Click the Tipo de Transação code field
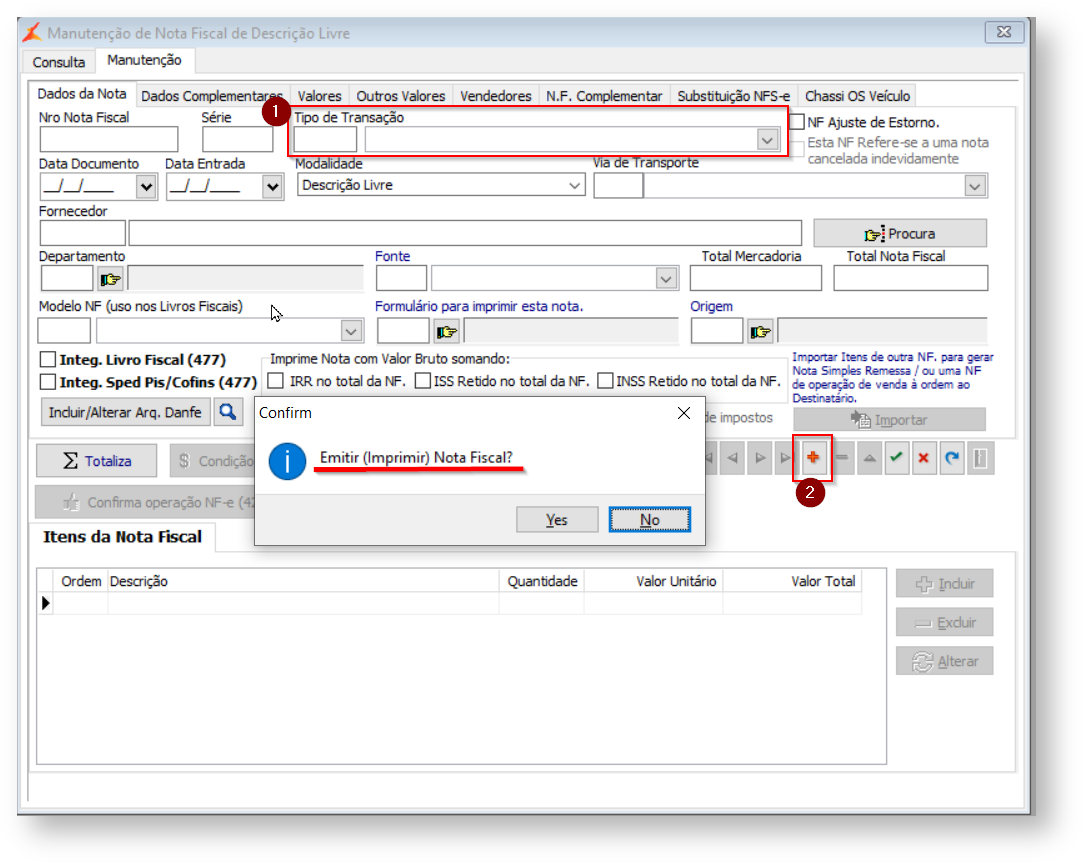The image size is (1084, 864). [325, 140]
